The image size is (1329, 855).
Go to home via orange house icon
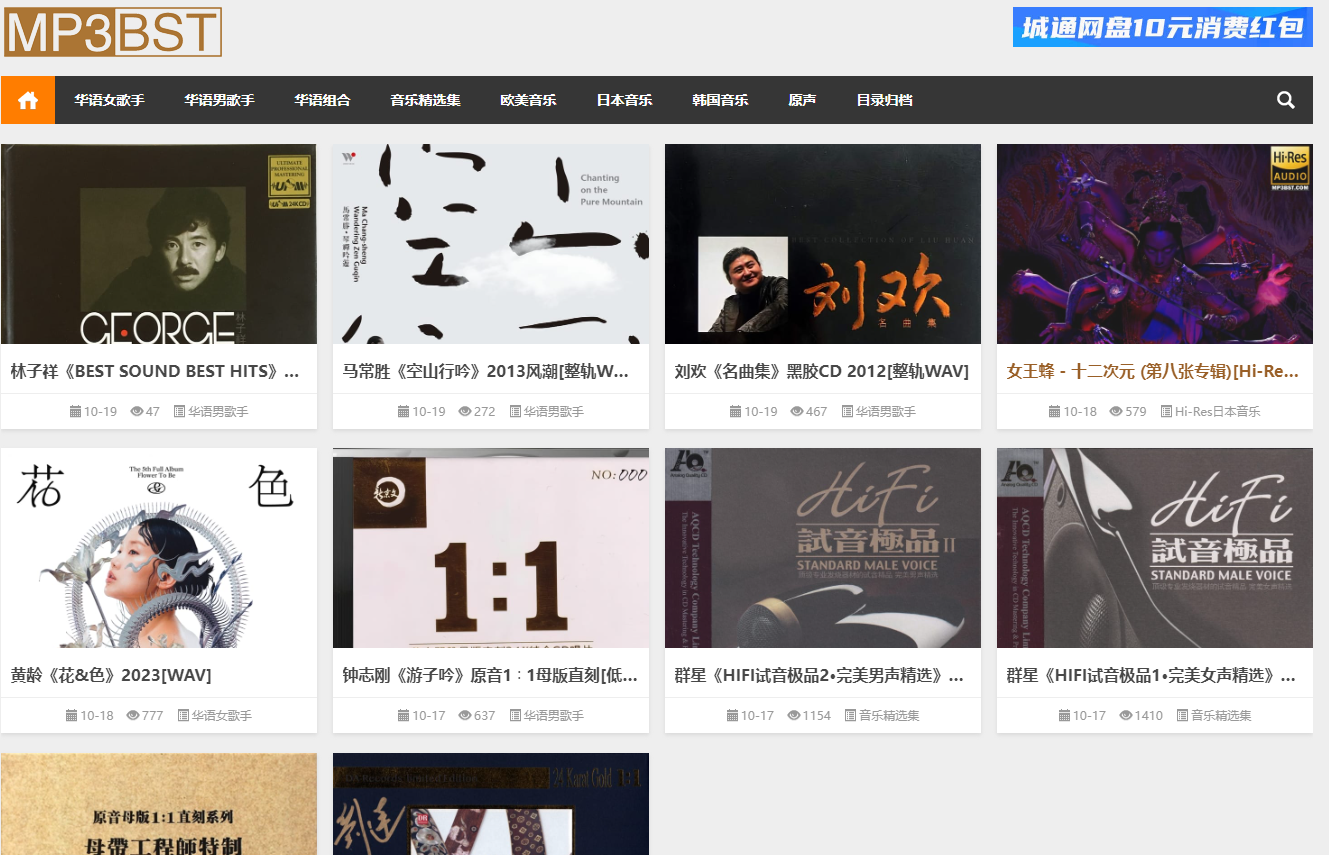coord(28,100)
